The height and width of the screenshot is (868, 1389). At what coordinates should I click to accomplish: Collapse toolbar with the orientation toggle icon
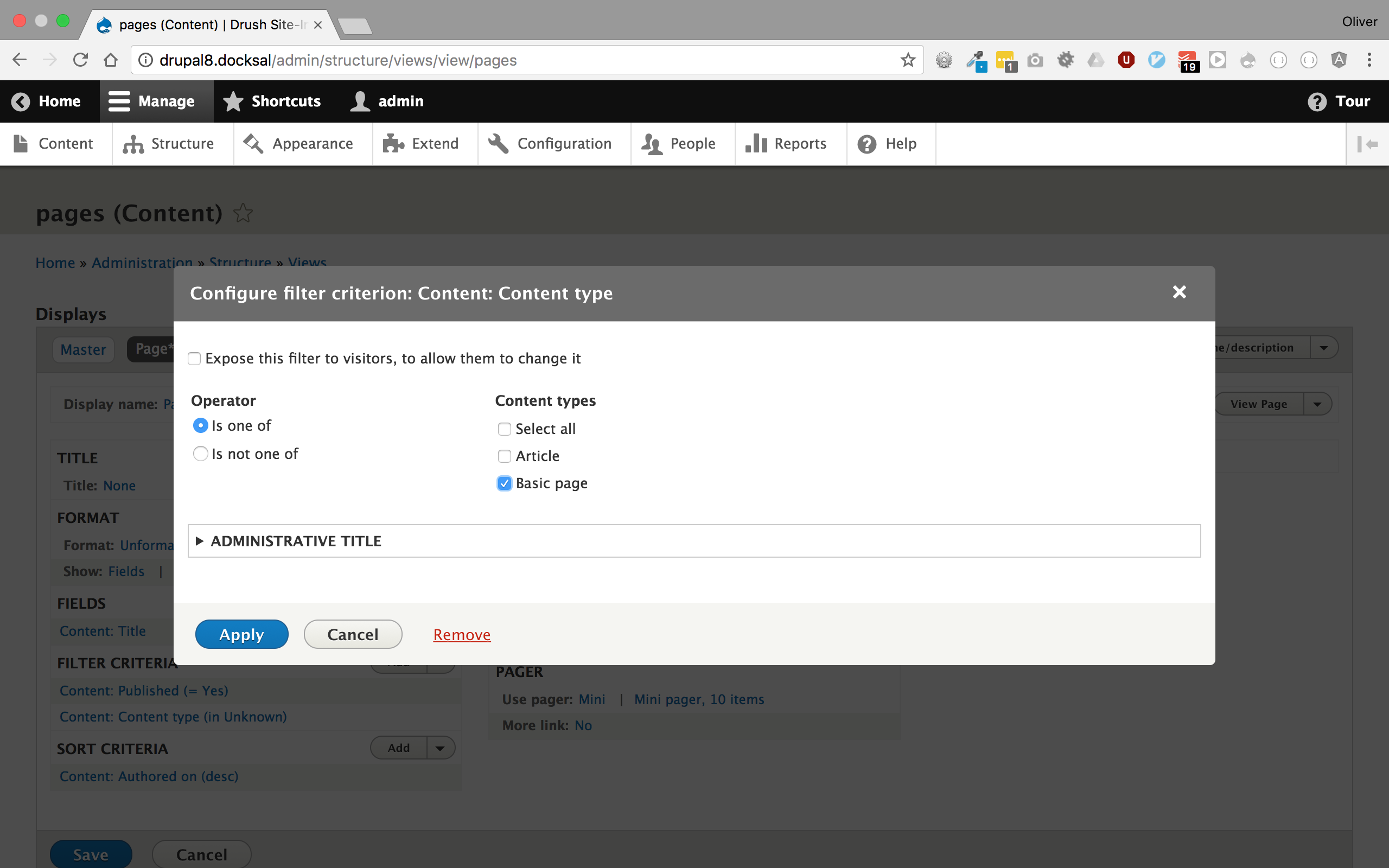click(x=1367, y=144)
